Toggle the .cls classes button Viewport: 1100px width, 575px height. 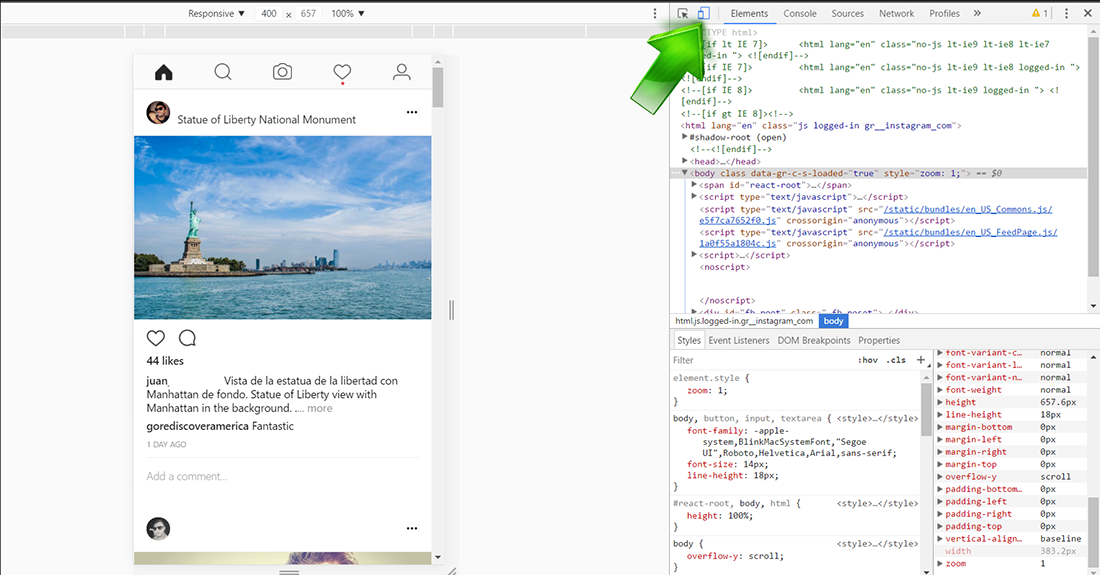[895, 360]
